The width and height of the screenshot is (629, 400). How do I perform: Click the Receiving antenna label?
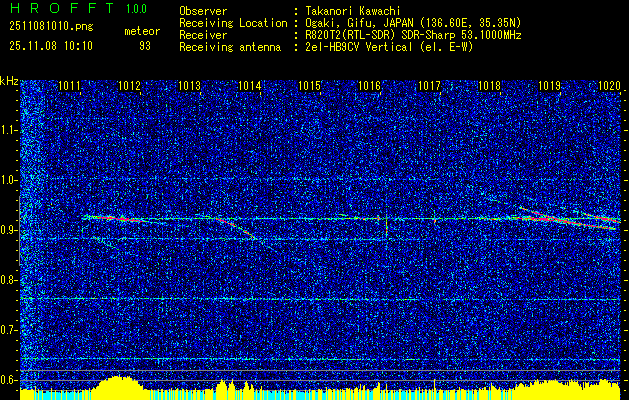pyautogui.click(x=230, y=47)
